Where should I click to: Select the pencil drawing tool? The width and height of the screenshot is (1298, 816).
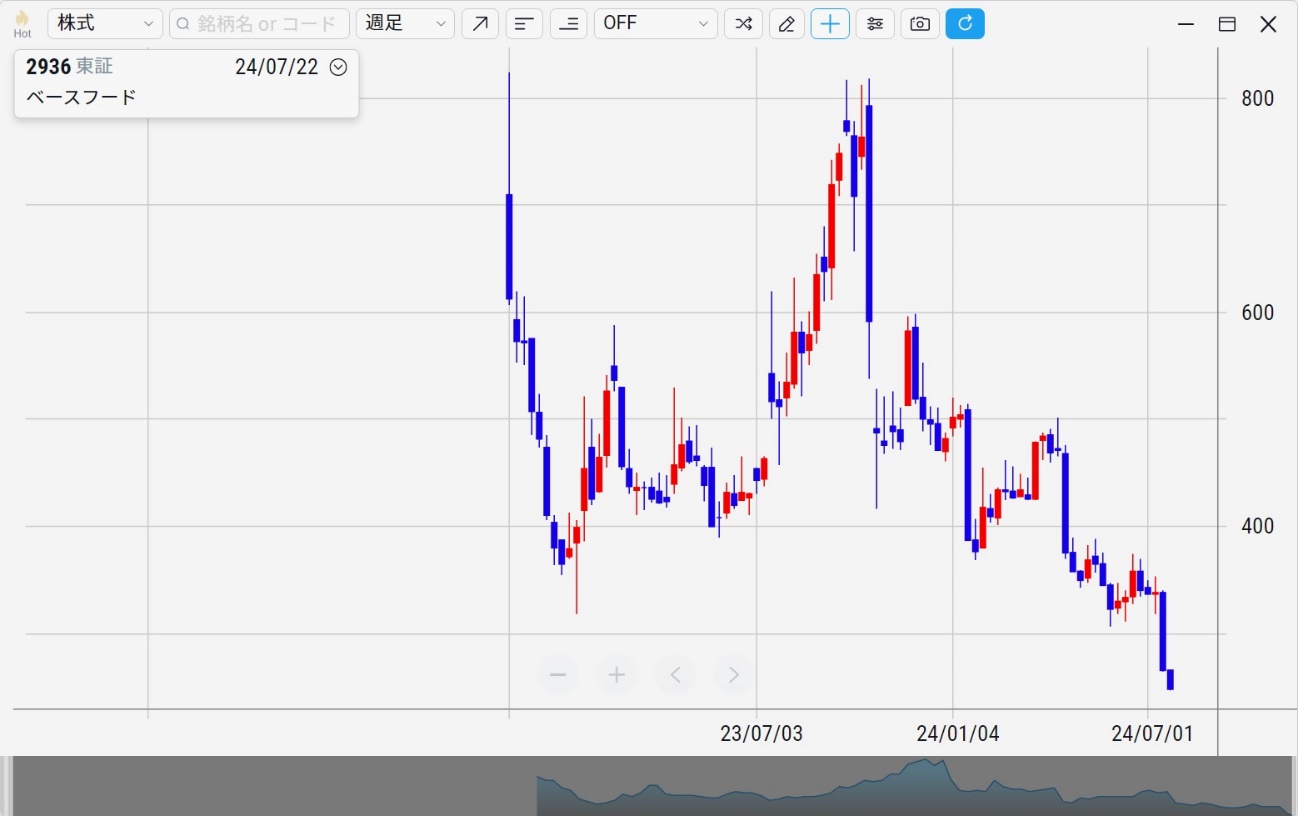[787, 24]
